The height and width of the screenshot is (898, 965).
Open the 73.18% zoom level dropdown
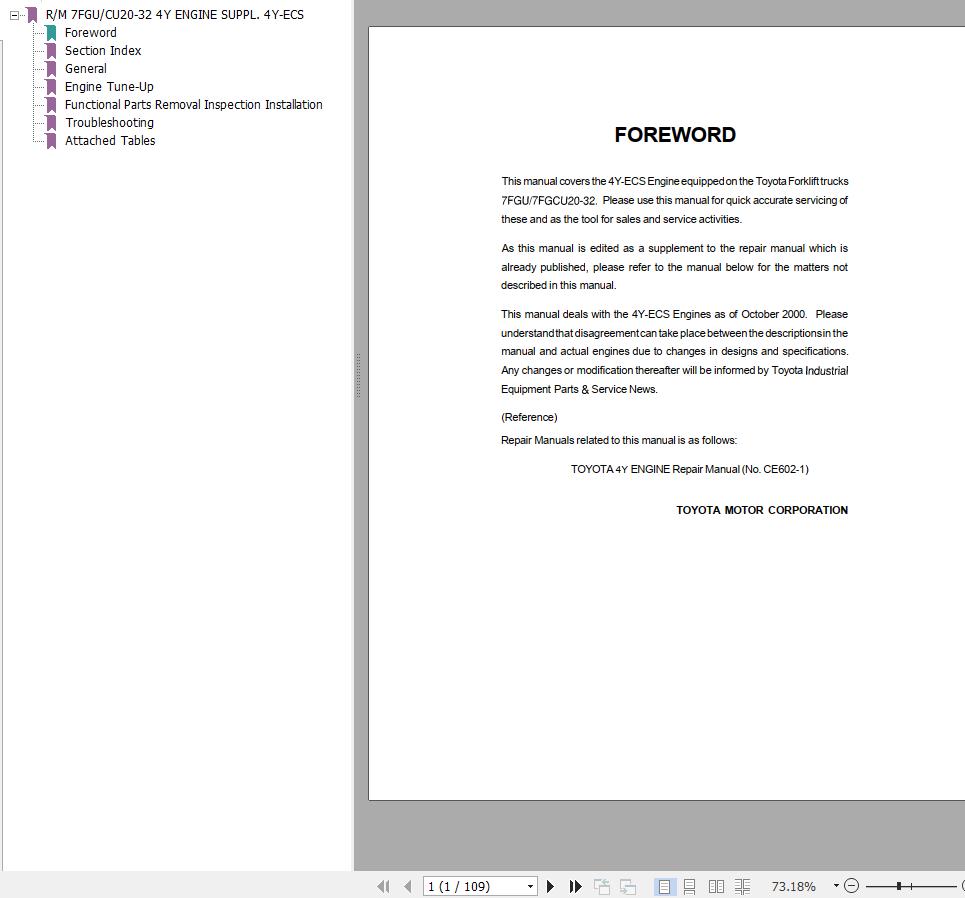(x=836, y=886)
